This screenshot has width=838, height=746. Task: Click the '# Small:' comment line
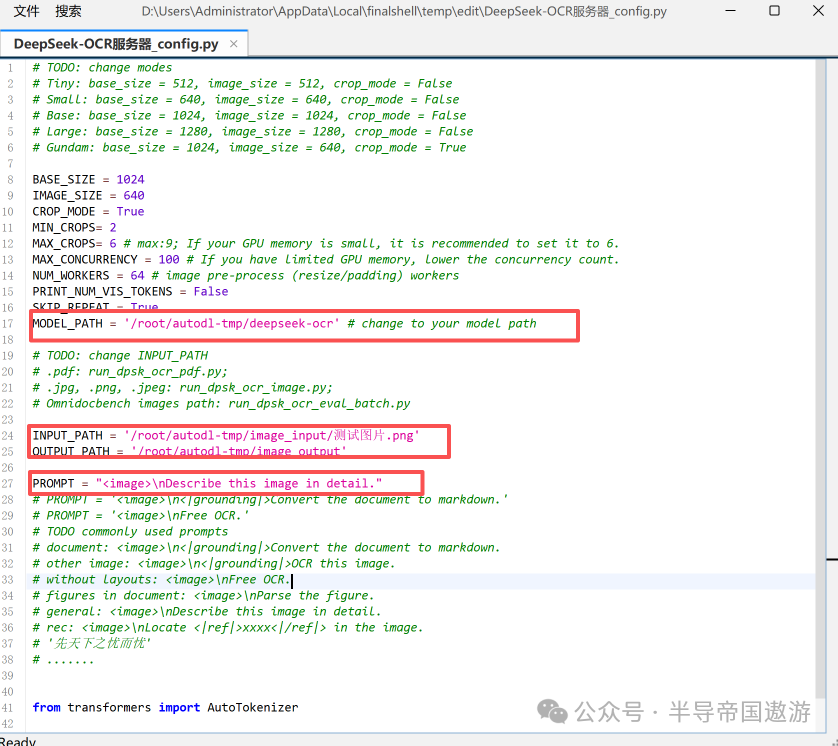coord(246,100)
